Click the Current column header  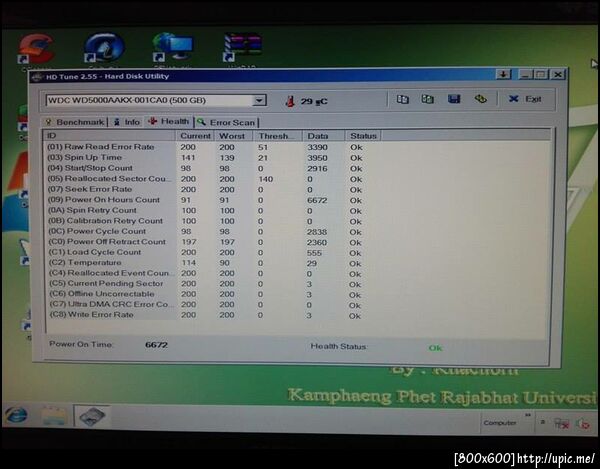coord(195,136)
